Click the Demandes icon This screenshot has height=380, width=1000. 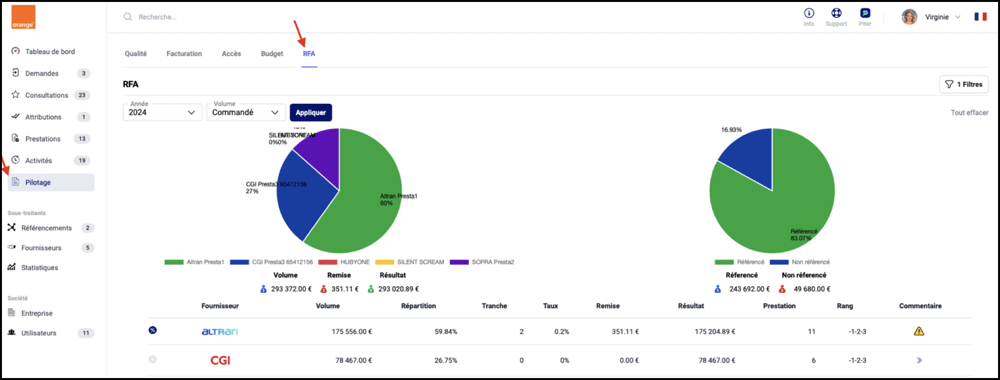[x=16, y=73]
